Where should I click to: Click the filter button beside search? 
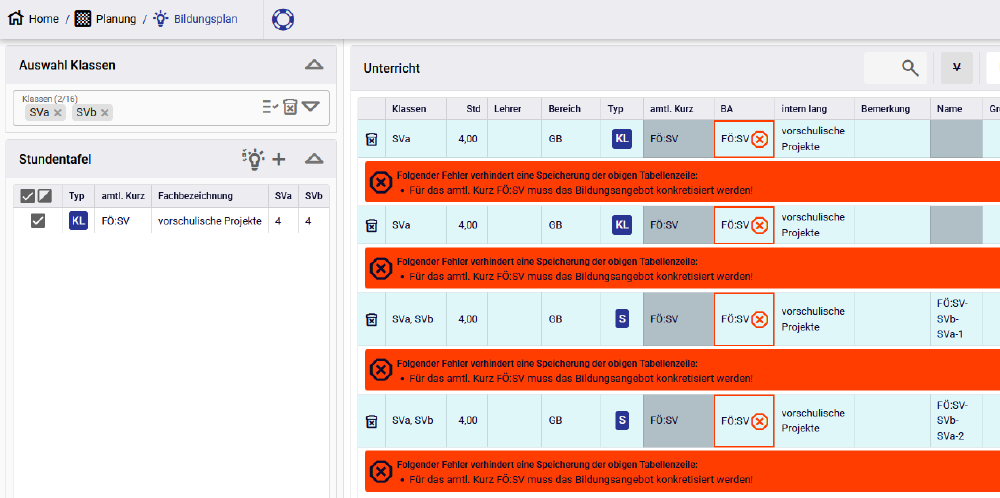point(957,68)
